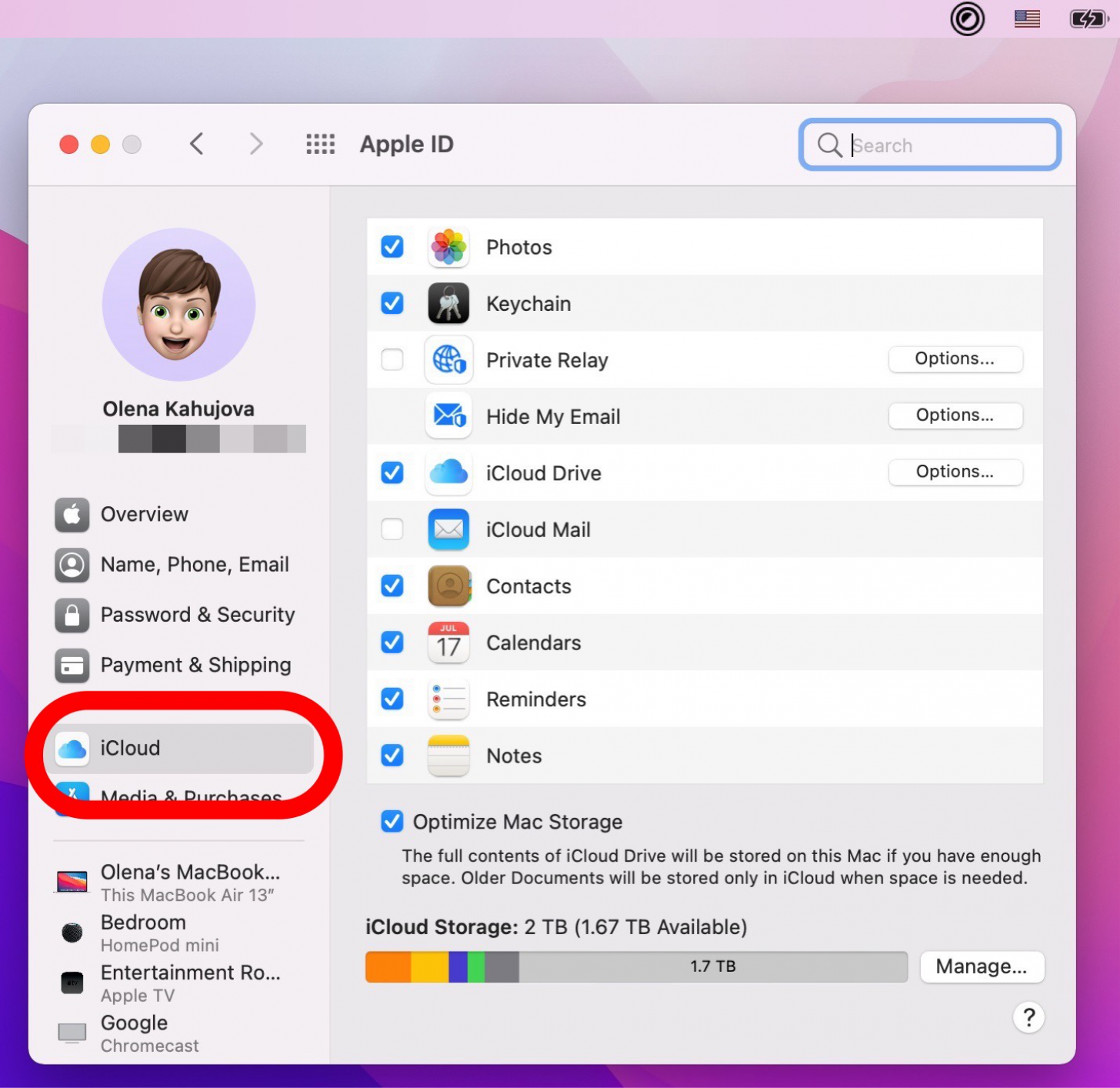
Task: Select Olena's MacBook device entry
Action: (178, 883)
